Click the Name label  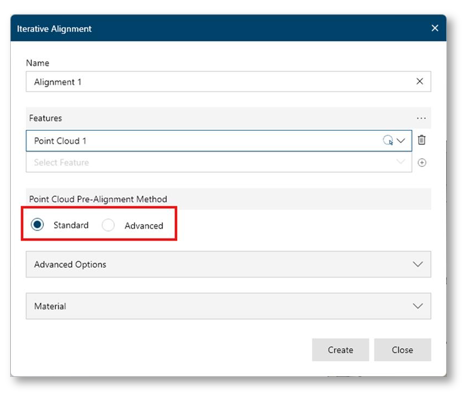pos(38,63)
